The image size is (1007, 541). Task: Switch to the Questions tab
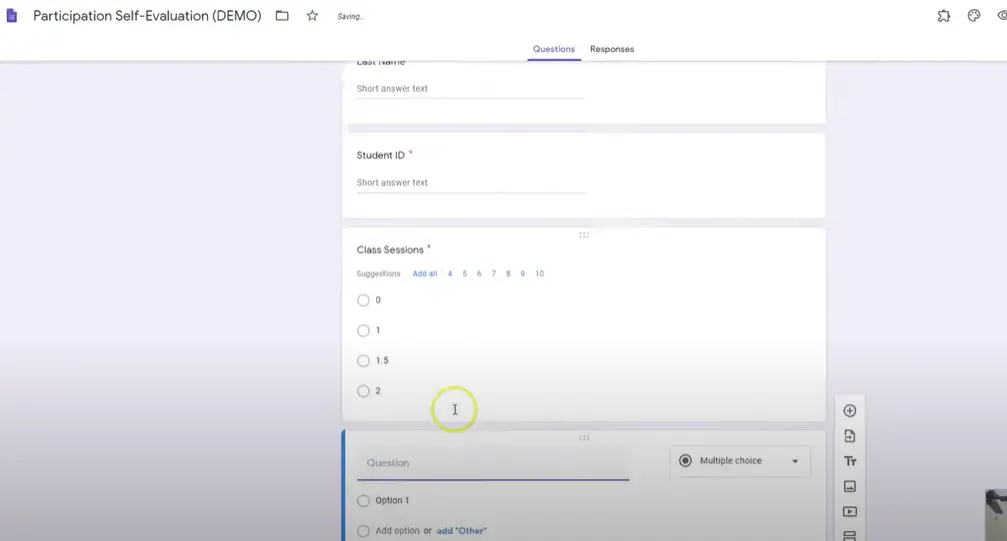click(554, 49)
